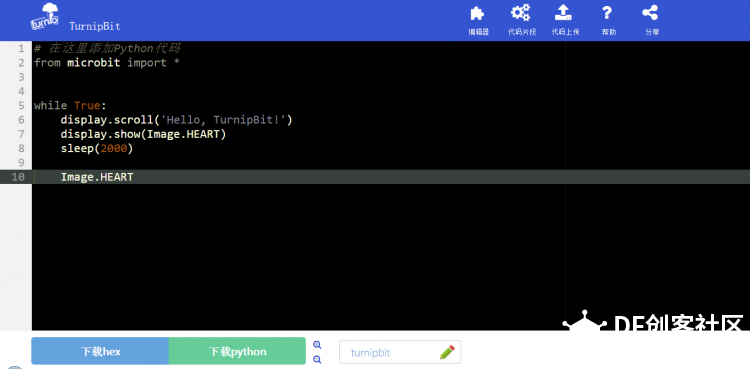Zoom in editor with magnifier plus
Image resolution: width=750 pixels, height=369 pixels.
317,345
